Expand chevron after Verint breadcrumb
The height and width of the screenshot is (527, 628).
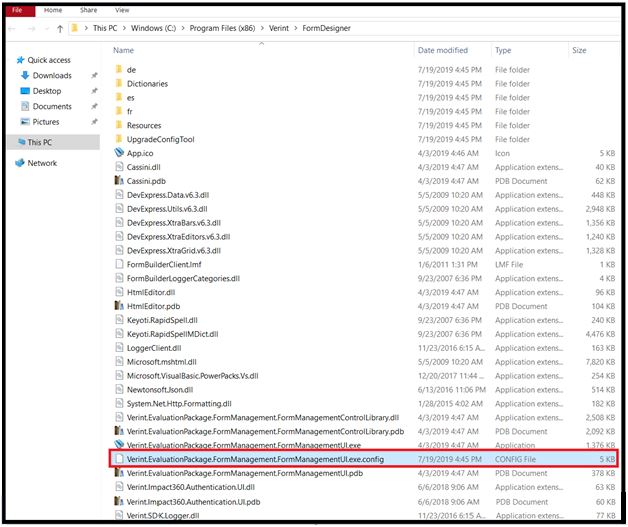click(296, 28)
